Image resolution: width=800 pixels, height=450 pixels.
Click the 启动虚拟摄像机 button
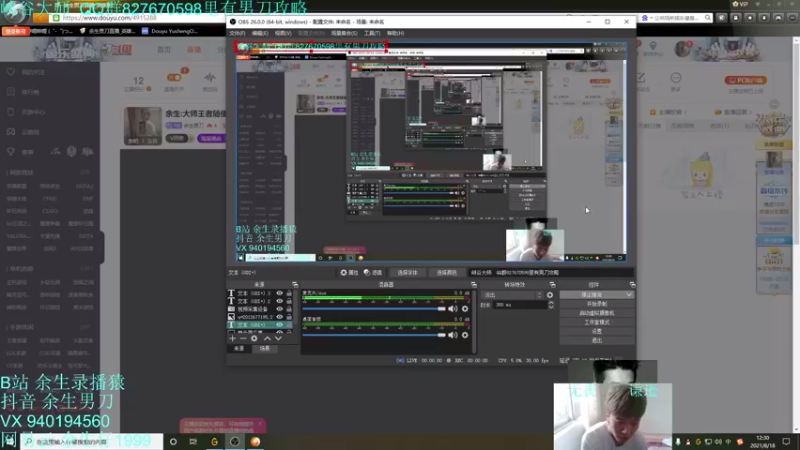[x=597, y=313]
